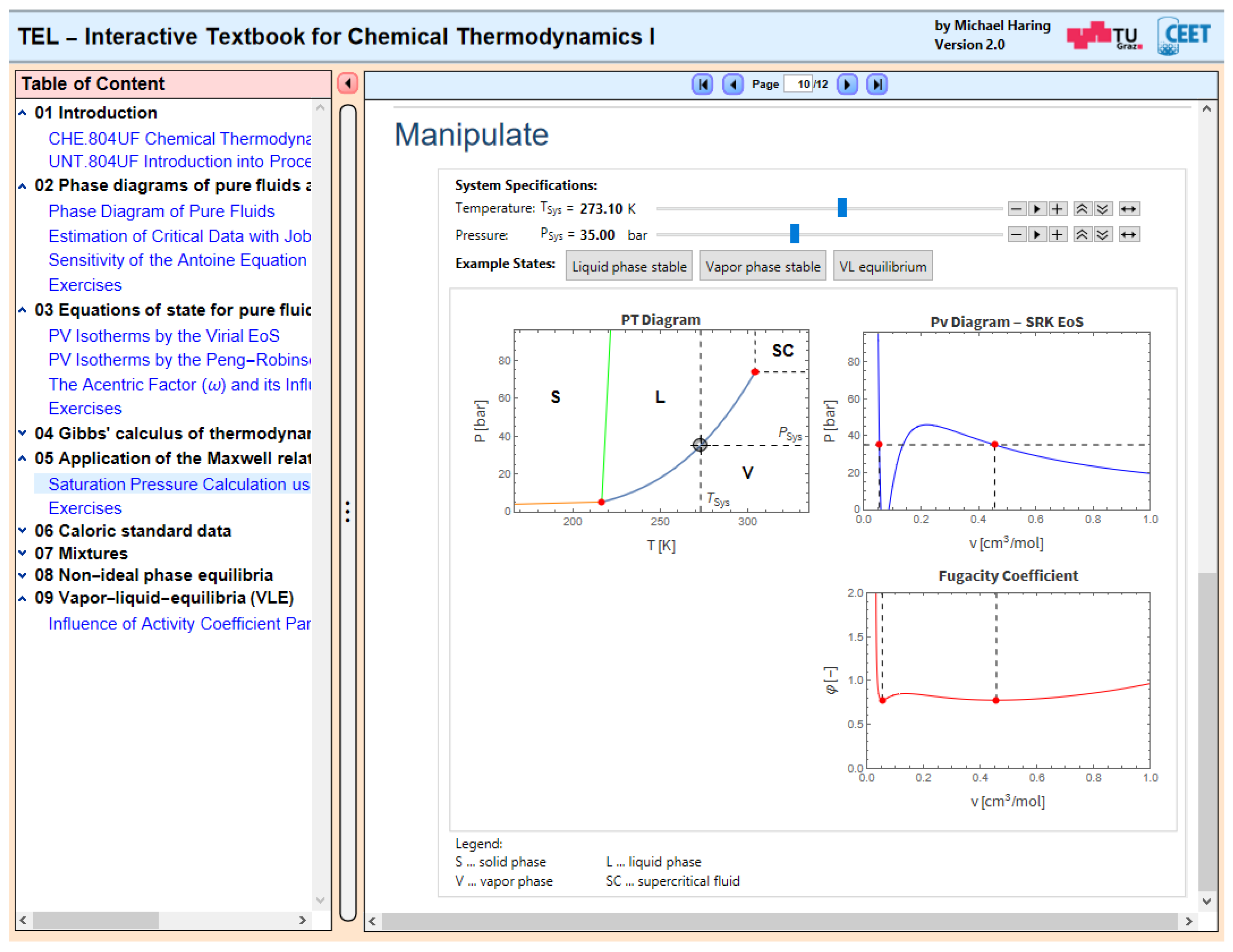The image size is (1233, 952).
Task: Jump to the last page
Action: pyautogui.click(x=877, y=85)
